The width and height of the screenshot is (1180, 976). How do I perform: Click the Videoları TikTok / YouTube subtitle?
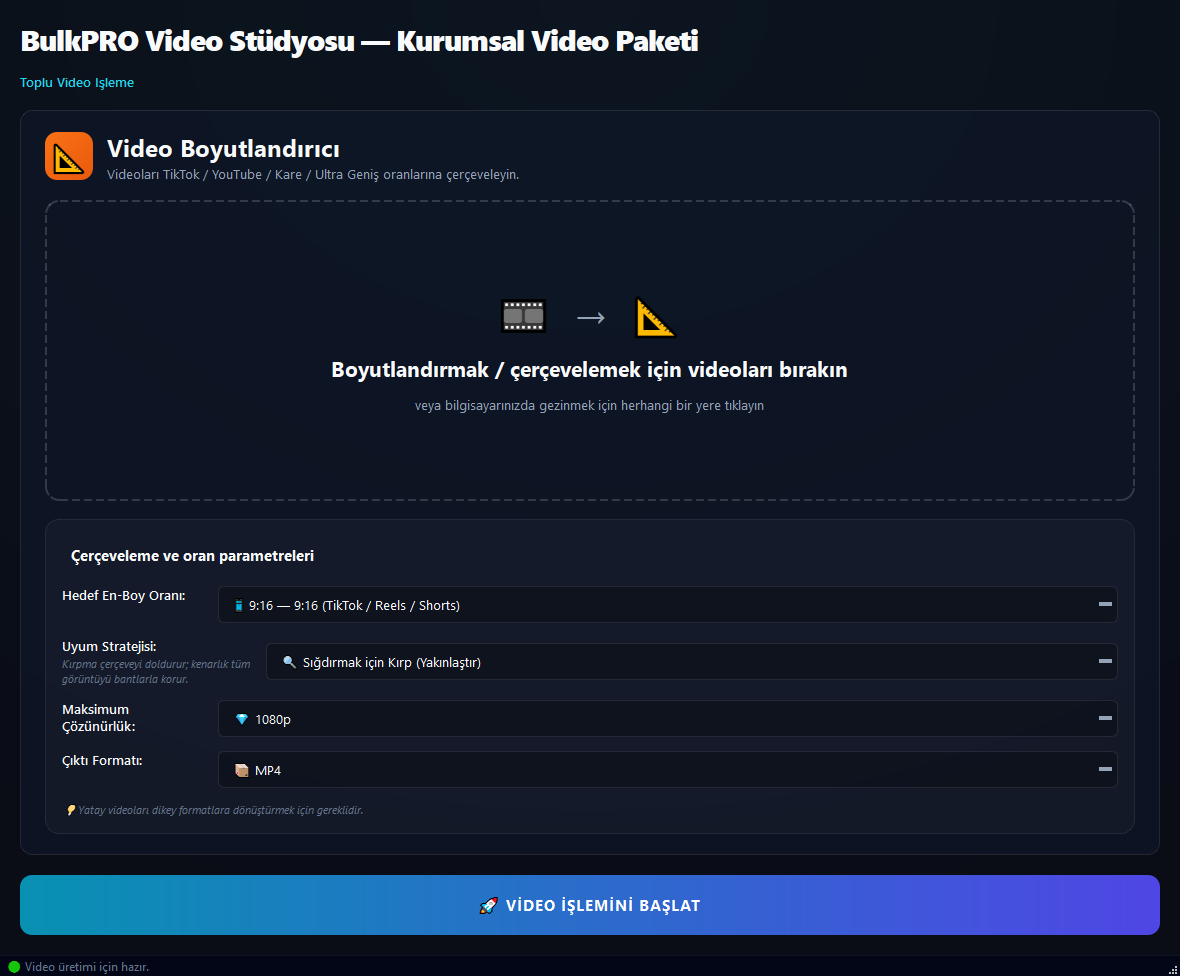[313, 175]
